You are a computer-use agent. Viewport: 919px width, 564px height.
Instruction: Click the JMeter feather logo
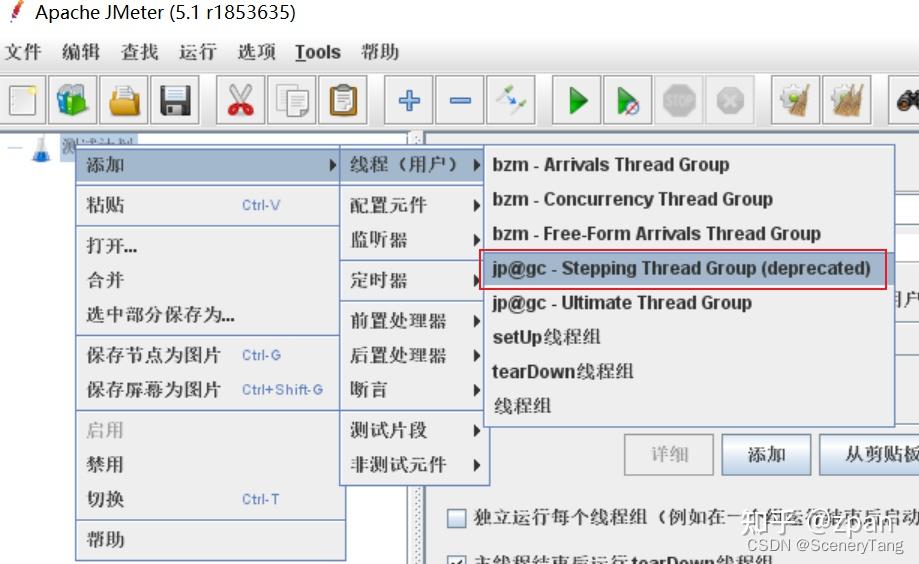coord(18,12)
